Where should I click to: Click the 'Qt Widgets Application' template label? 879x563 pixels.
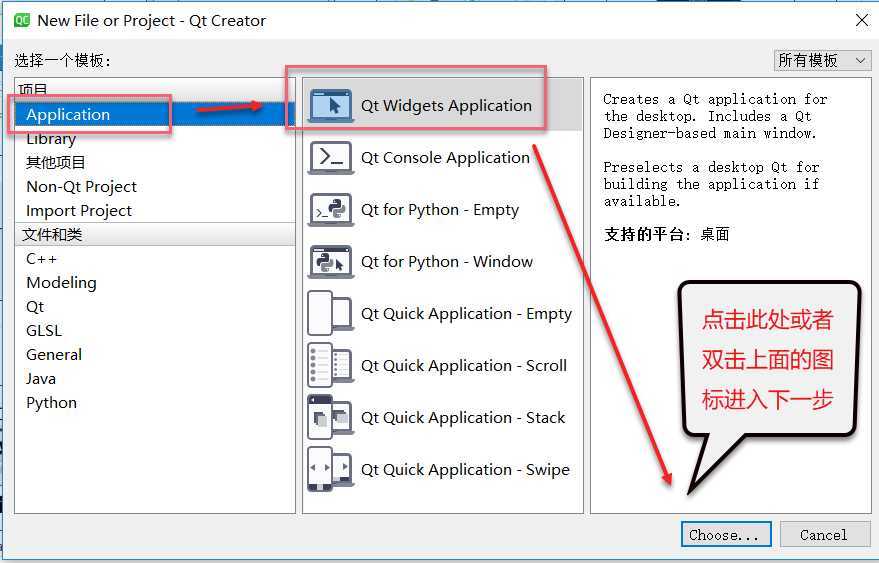click(x=446, y=105)
